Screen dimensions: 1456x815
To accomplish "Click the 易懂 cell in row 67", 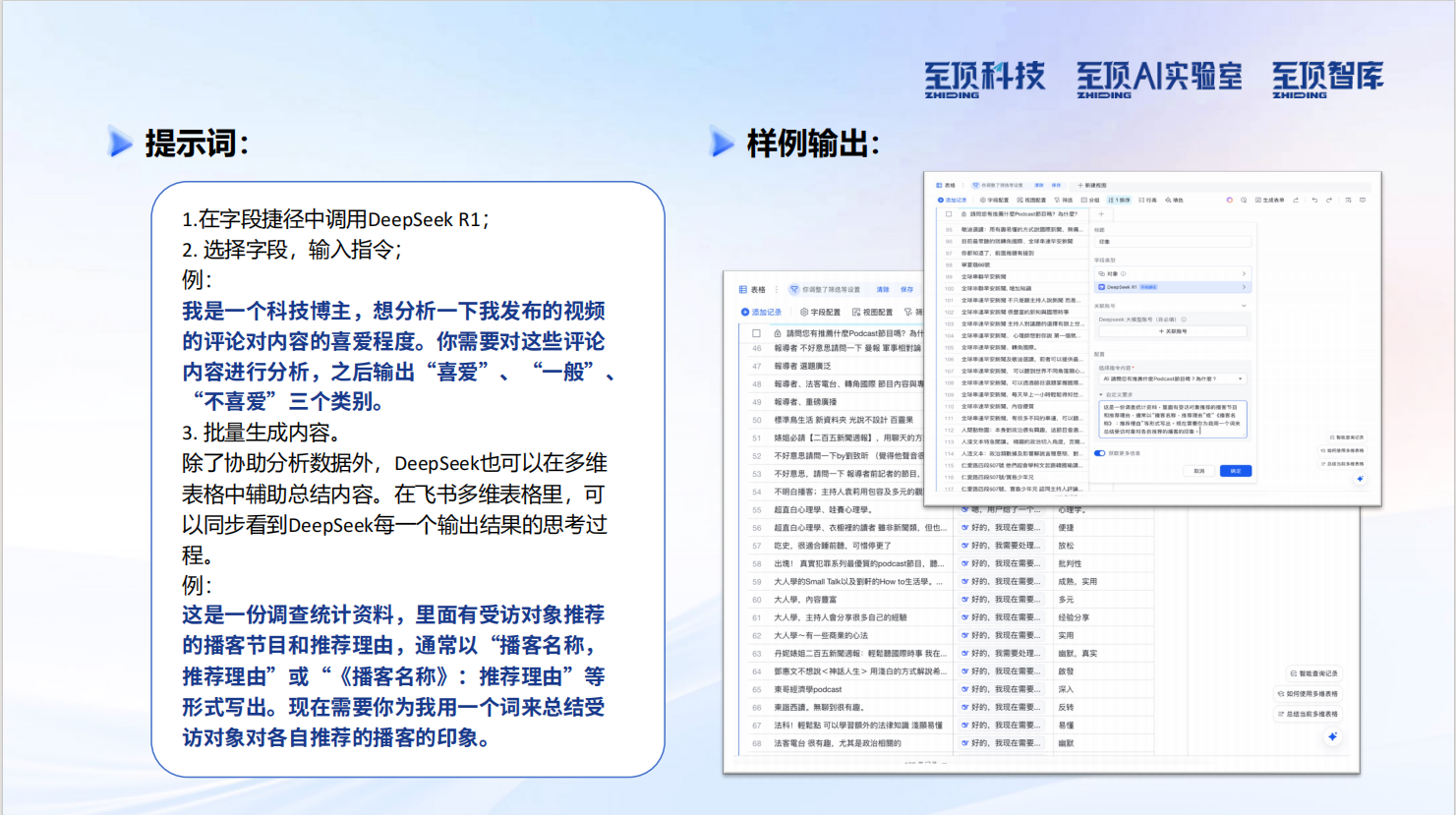I will click(x=1103, y=725).
